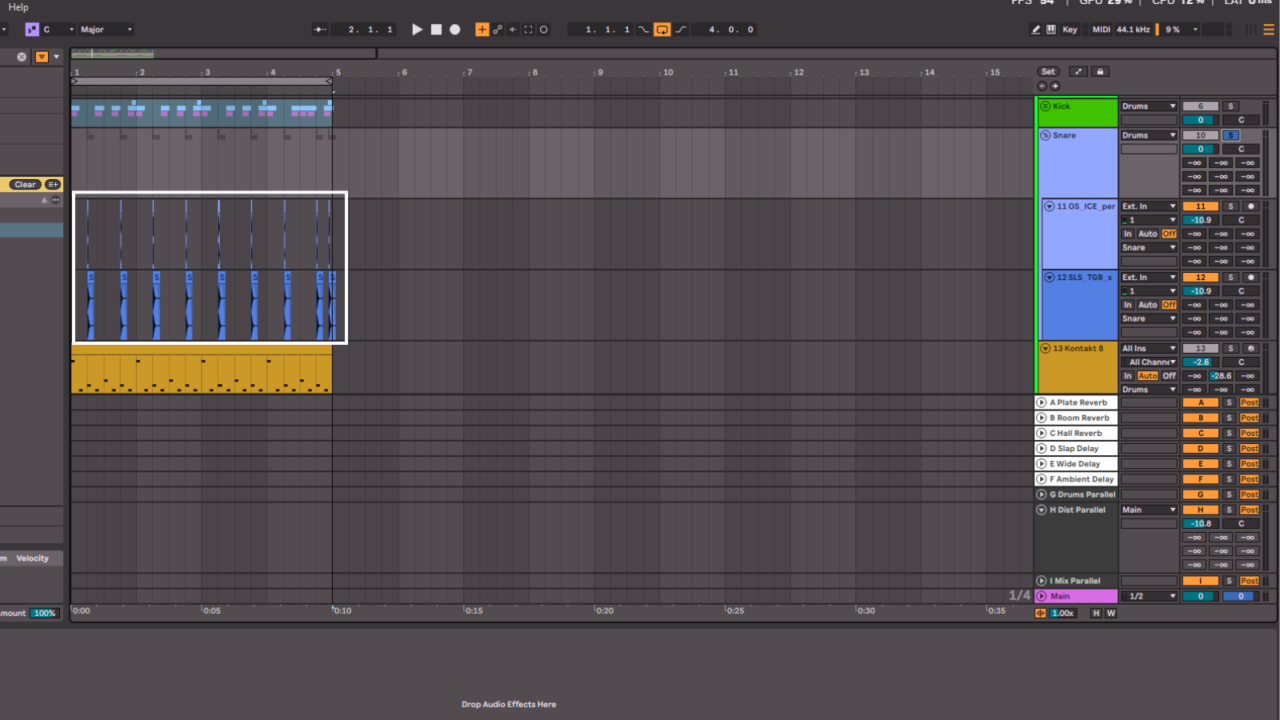The height and width of the screenshot is (720, 1280).
Task: Toggle the purple Scale Mode button
Action: tap(32, 30)
